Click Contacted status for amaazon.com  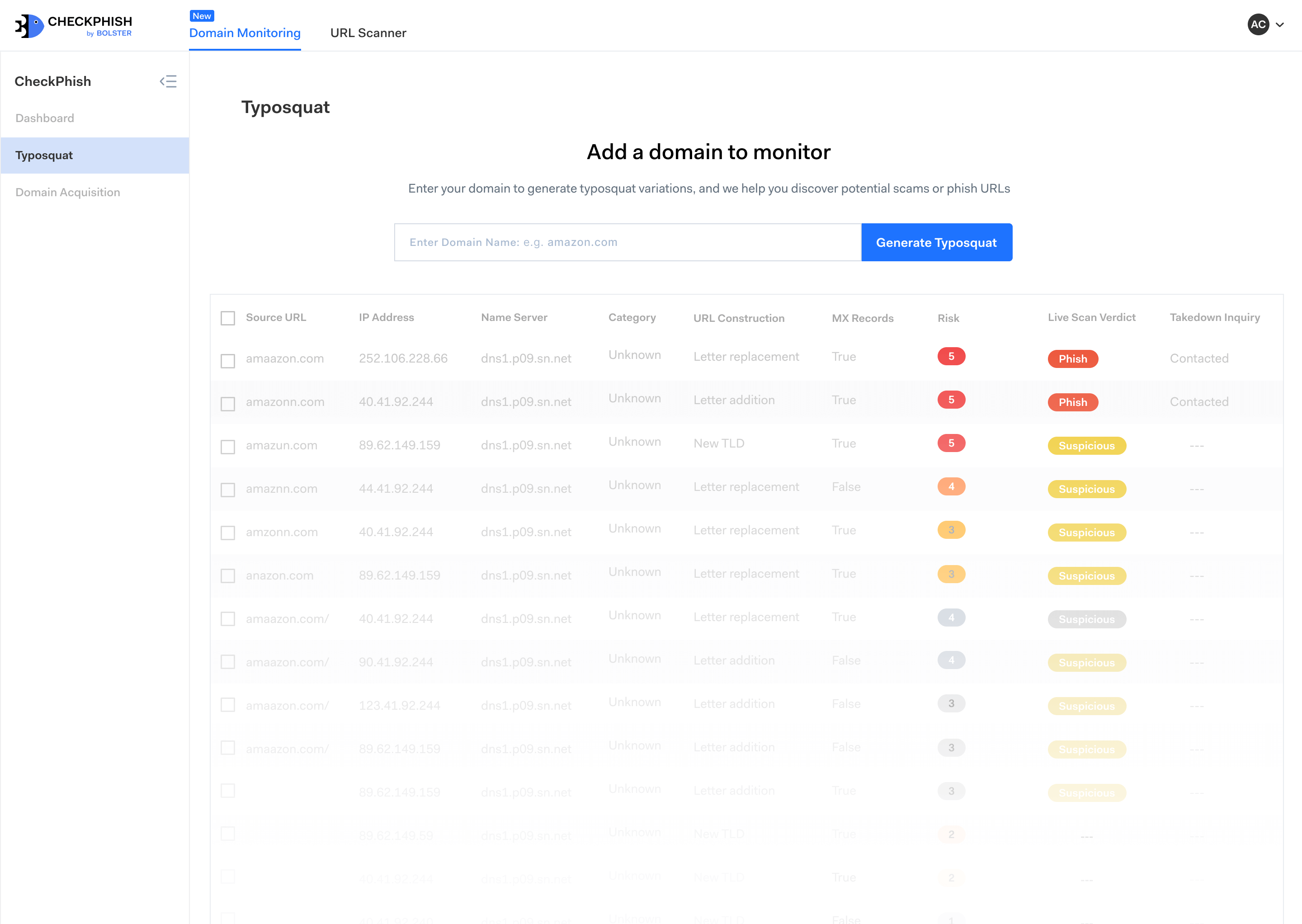point(1199,358)
